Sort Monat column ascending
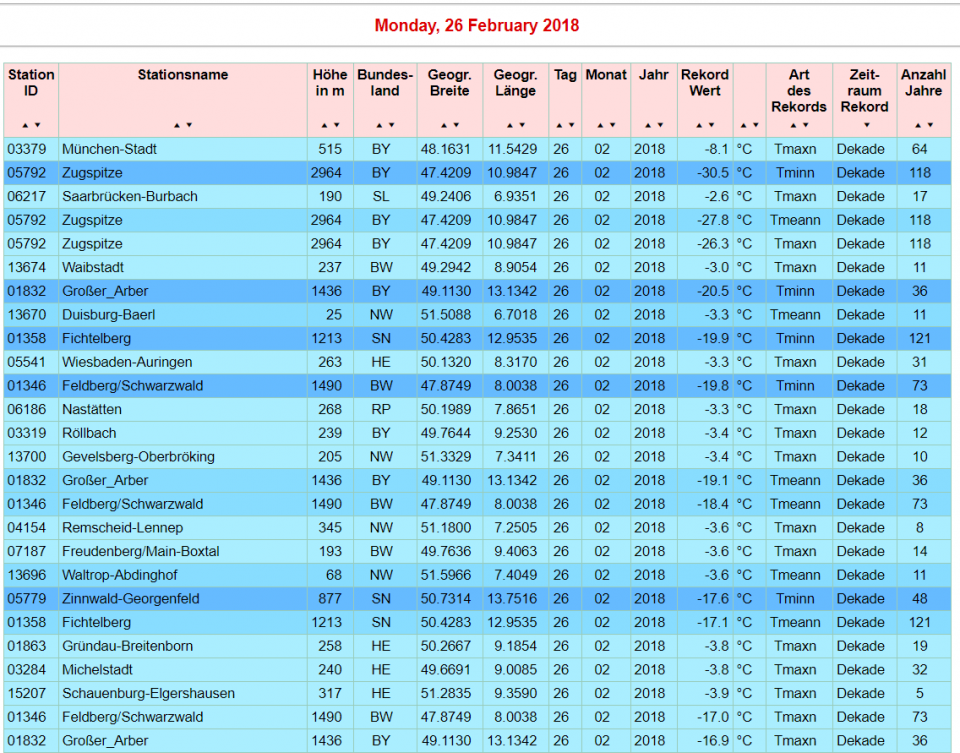The width and height of the screenshot is (960, 753). 600,125
